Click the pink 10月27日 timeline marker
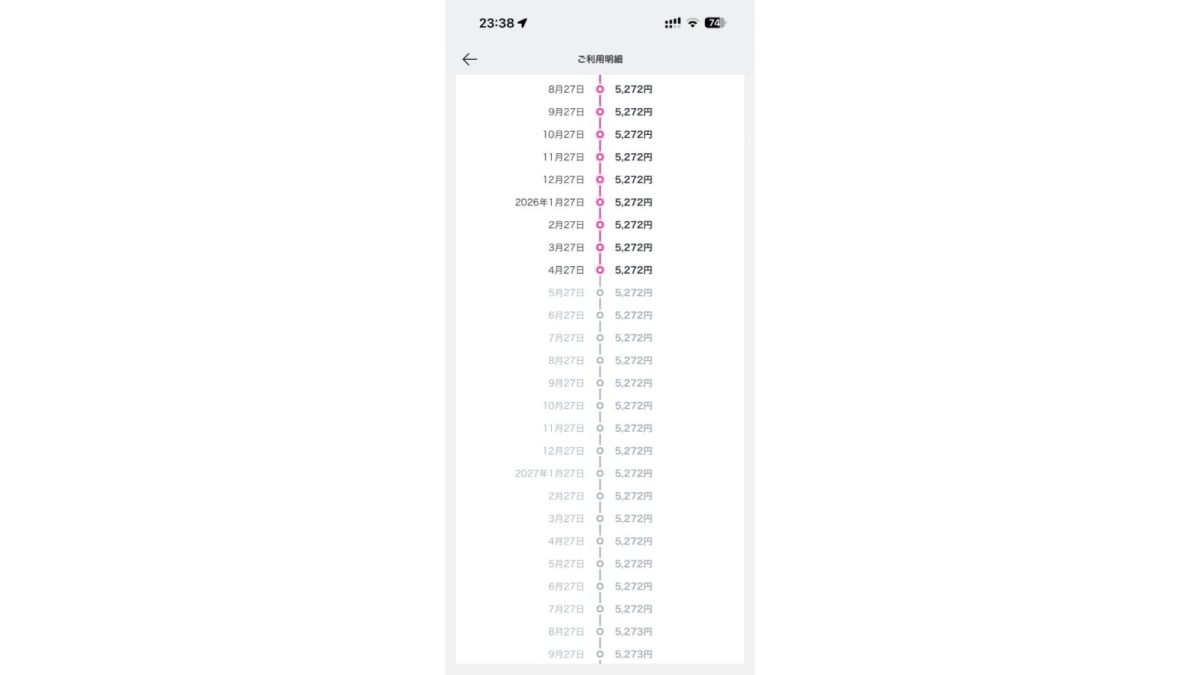 click(x=600, y=134)
